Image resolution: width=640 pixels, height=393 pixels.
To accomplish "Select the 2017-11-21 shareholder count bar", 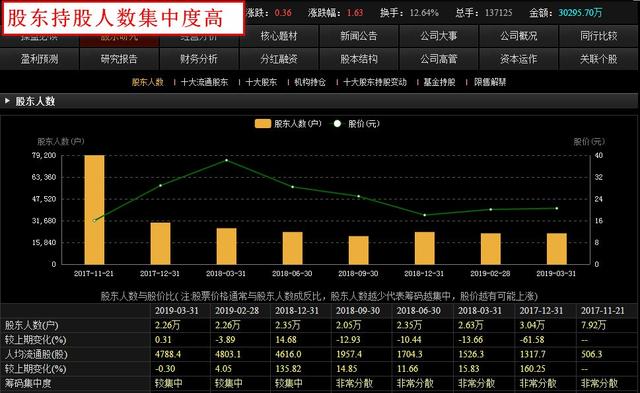I will [94, 210].
